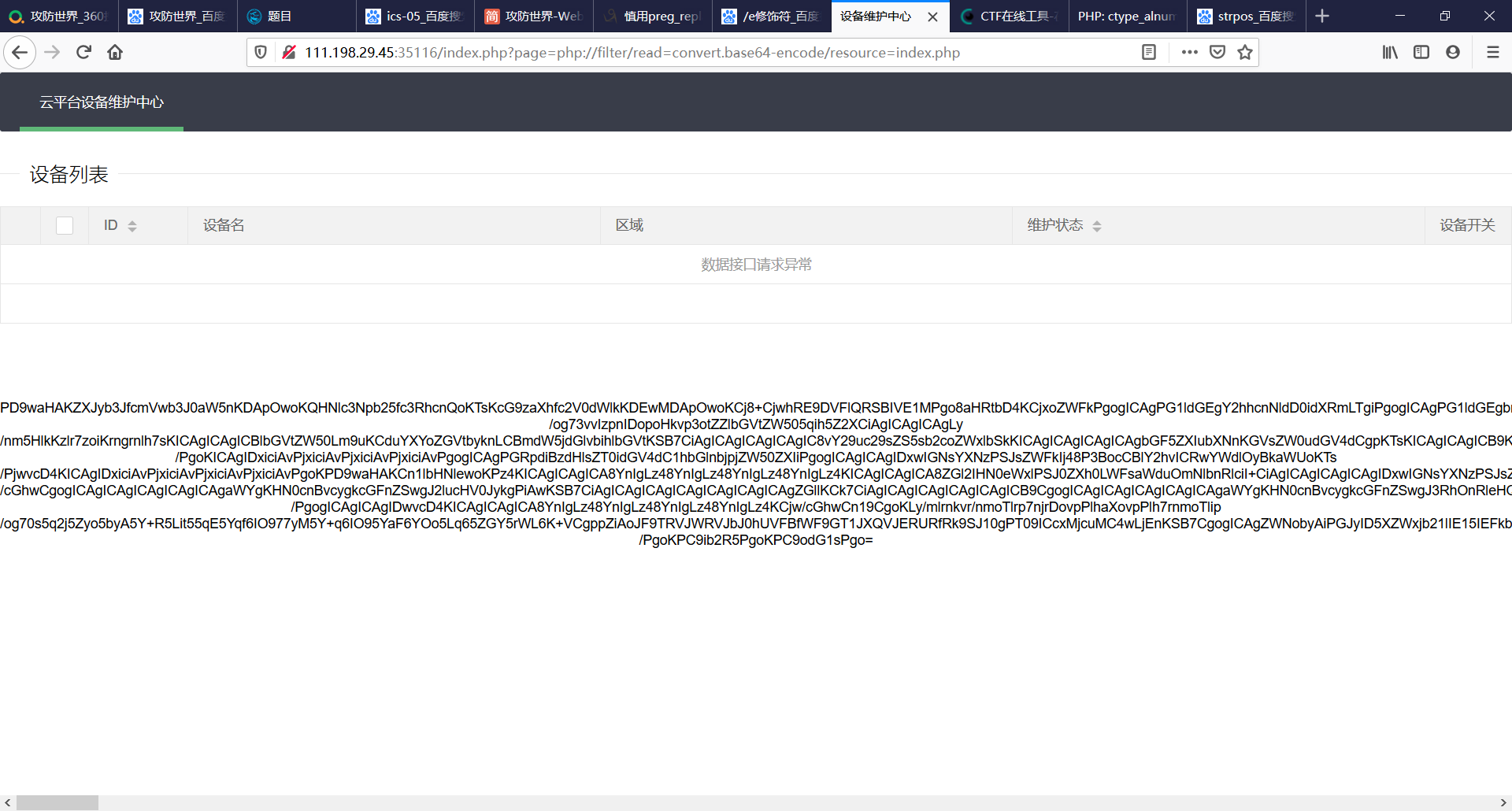Open the browser home page
This screenshot has height=811, width=1512.
[115, 52]
